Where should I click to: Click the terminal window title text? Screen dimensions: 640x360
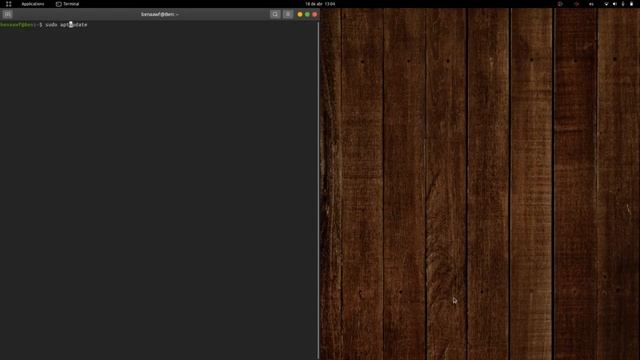(x=160, y=14)
